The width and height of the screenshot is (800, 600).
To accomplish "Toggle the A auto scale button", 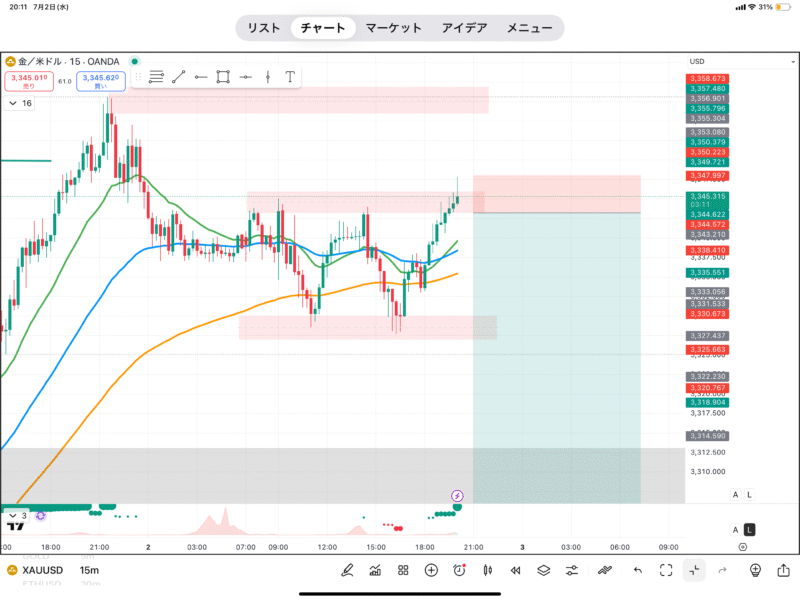I will (x=735, y=495).
